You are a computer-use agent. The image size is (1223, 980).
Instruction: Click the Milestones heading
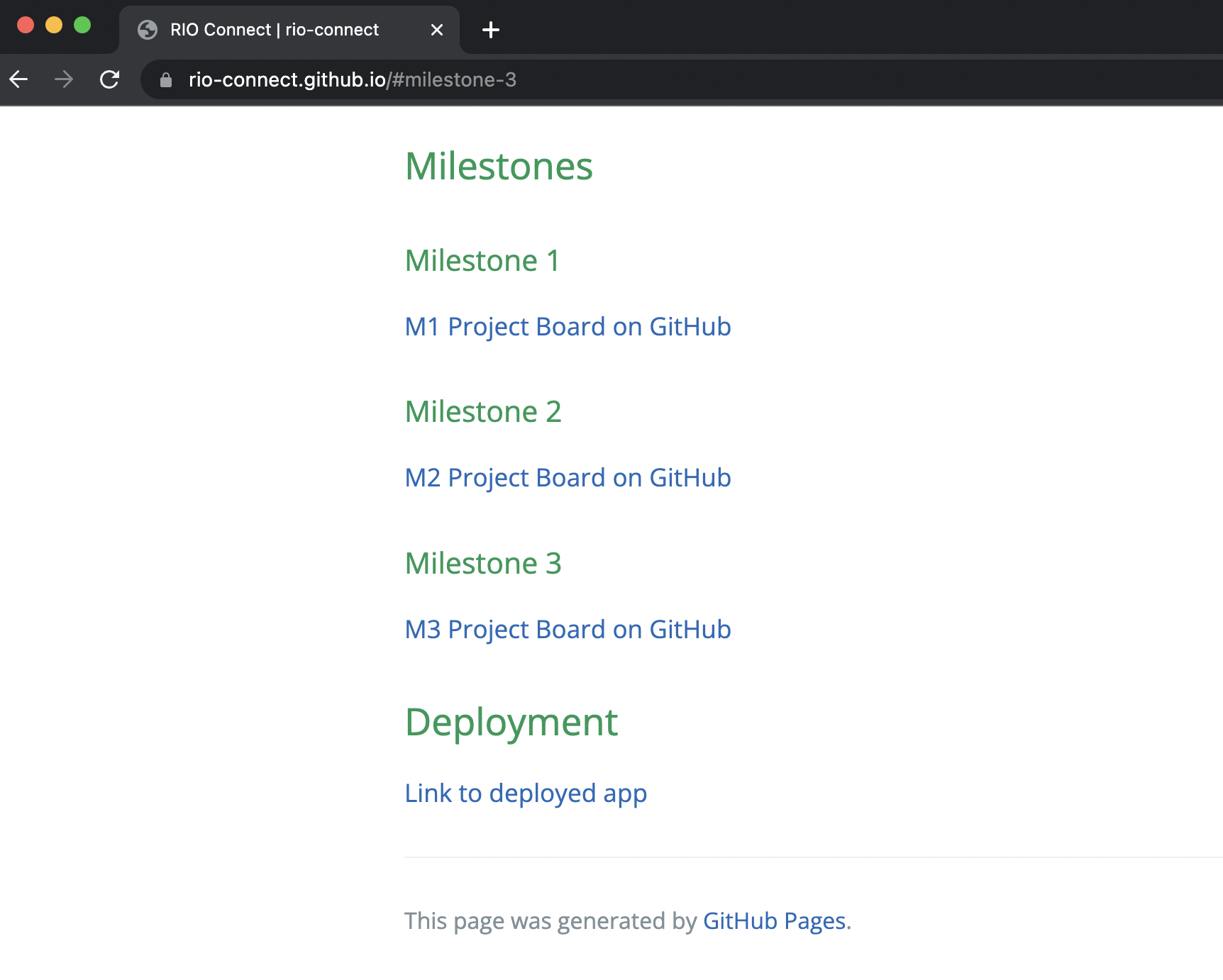click(x=499, y=167)
